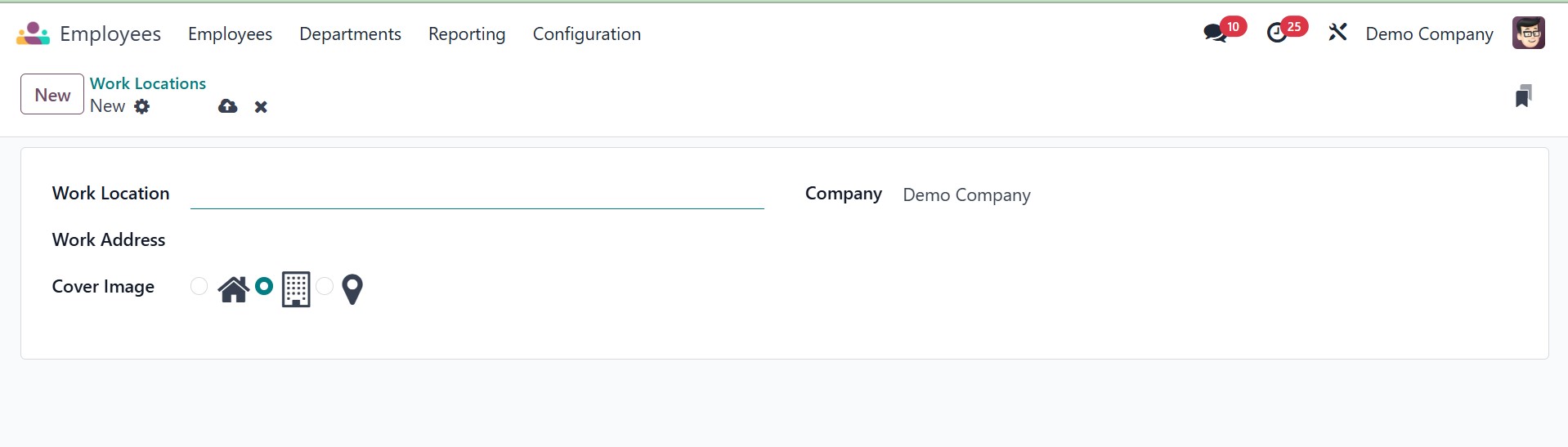
Task: Open the Configuration menu
Action: point(586,34)
